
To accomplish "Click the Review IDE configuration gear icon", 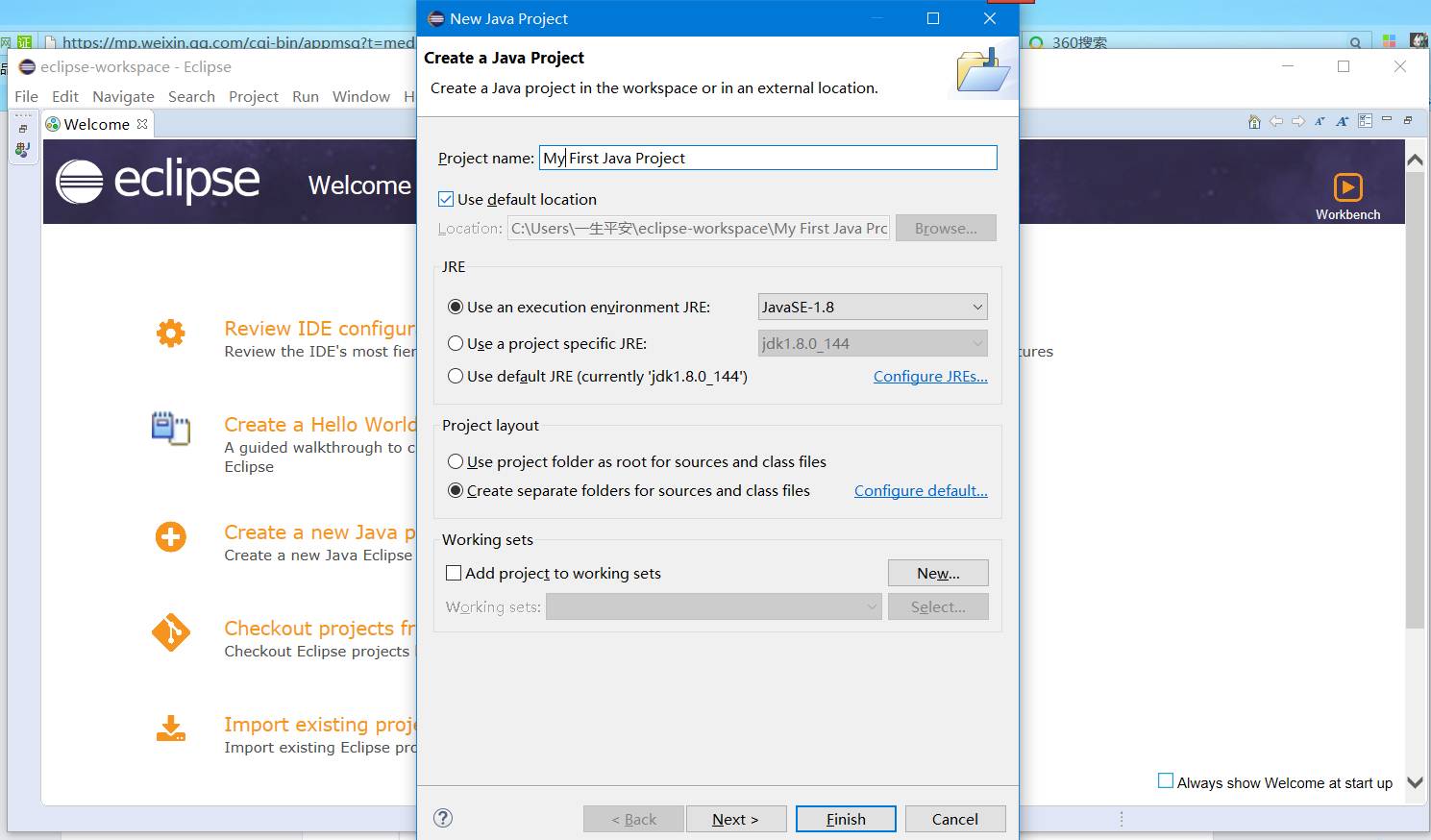I will click(171, 333).
